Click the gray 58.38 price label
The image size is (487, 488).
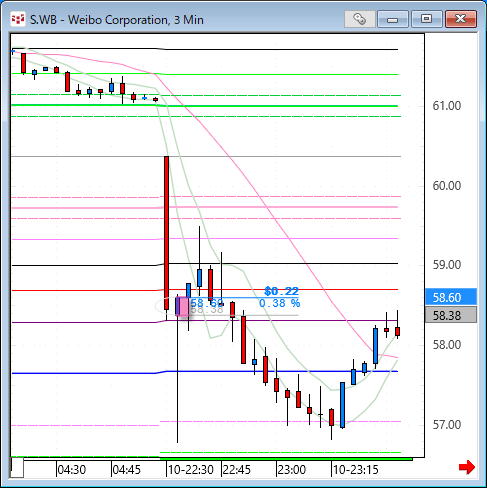451,315
